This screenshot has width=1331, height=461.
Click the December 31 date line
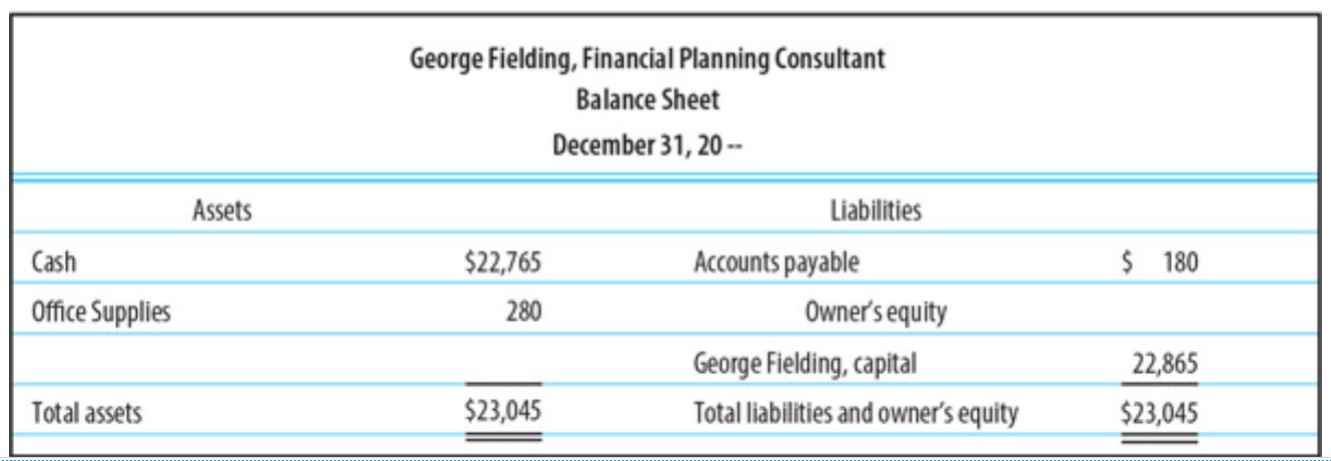[647, 142]
